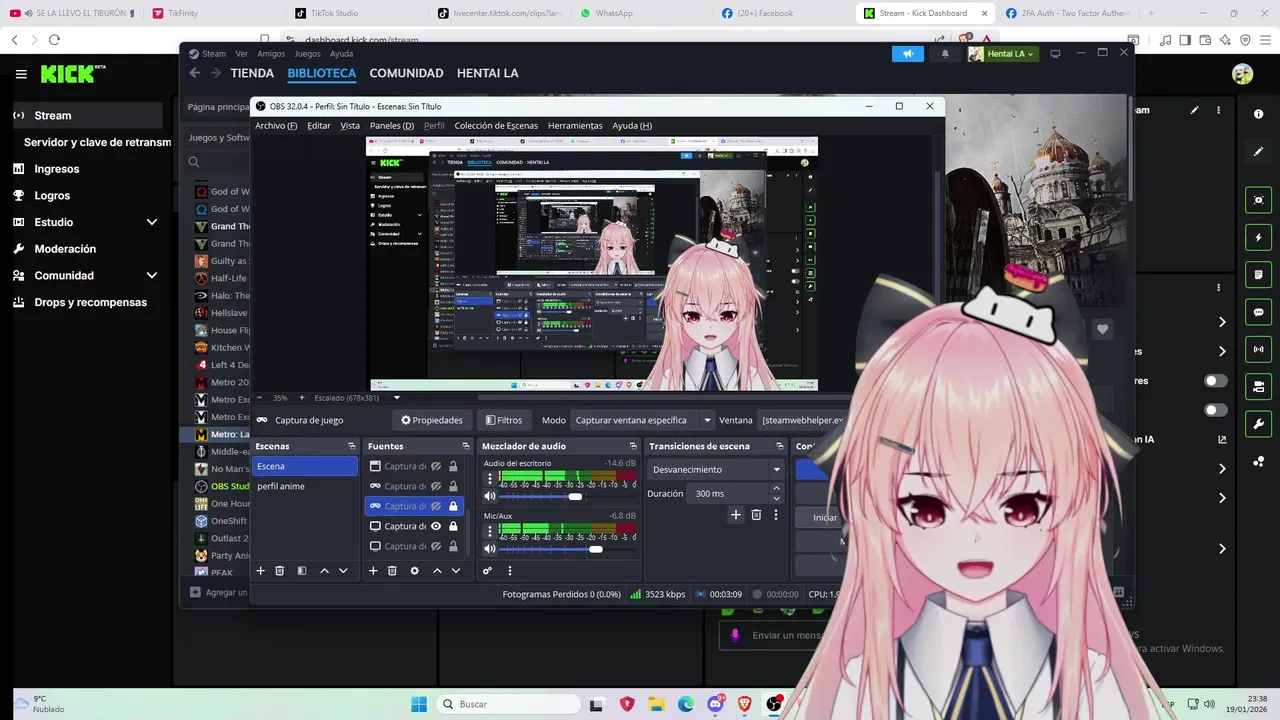The width and height of the screenshot is (1280, 720).
Task: Open Steam notifications bell
Action: point(945,54)
